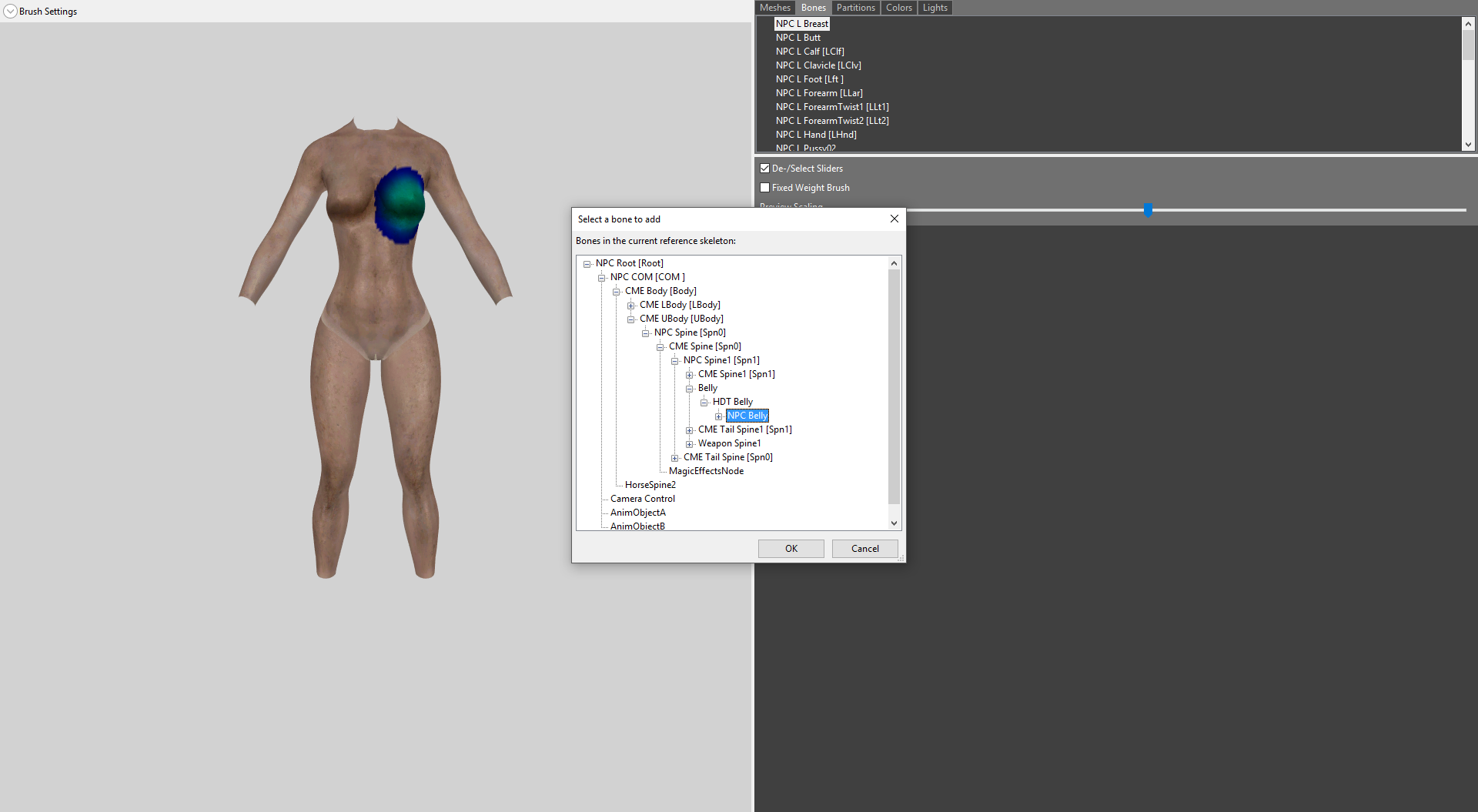The image size is (1478, 812).
Task: Expand CME Spine1 [Spn1] node
Action: [x=690, y=375]
